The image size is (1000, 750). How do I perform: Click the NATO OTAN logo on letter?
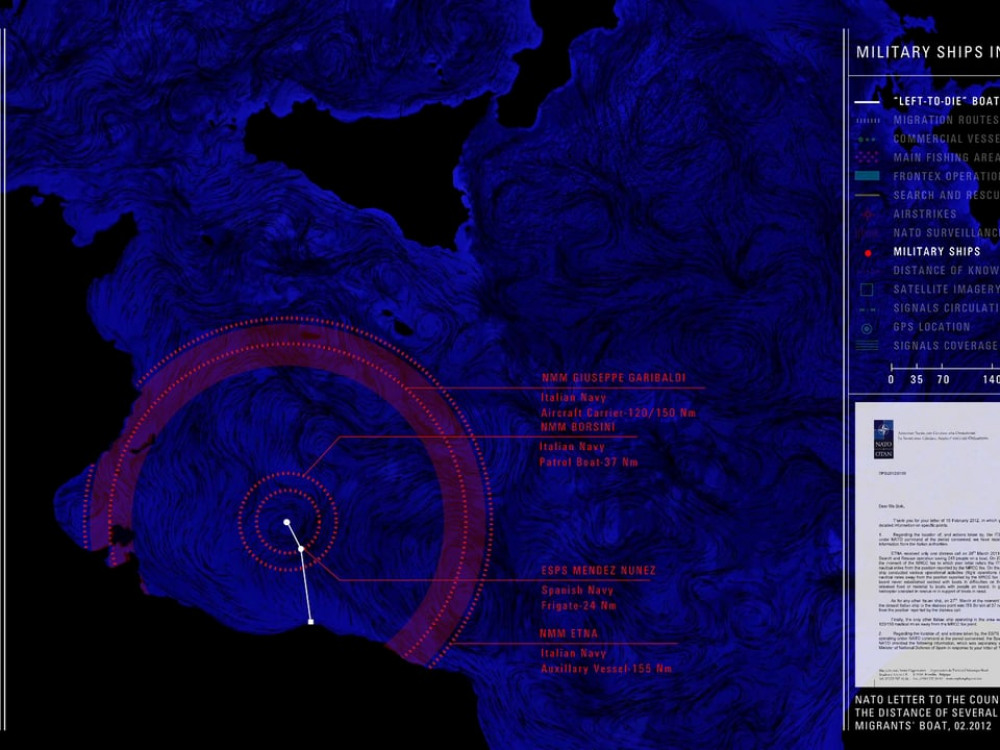(883, 439)
